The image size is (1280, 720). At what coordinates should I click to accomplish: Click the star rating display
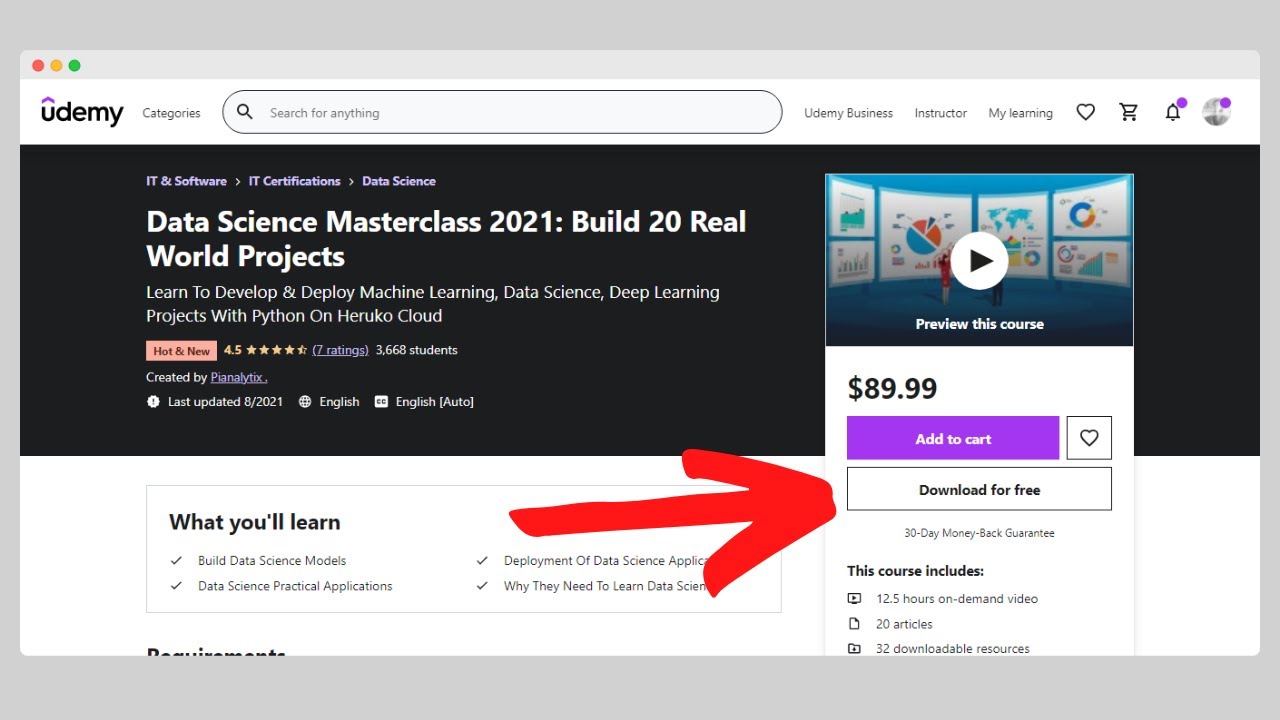coord(277,350)
